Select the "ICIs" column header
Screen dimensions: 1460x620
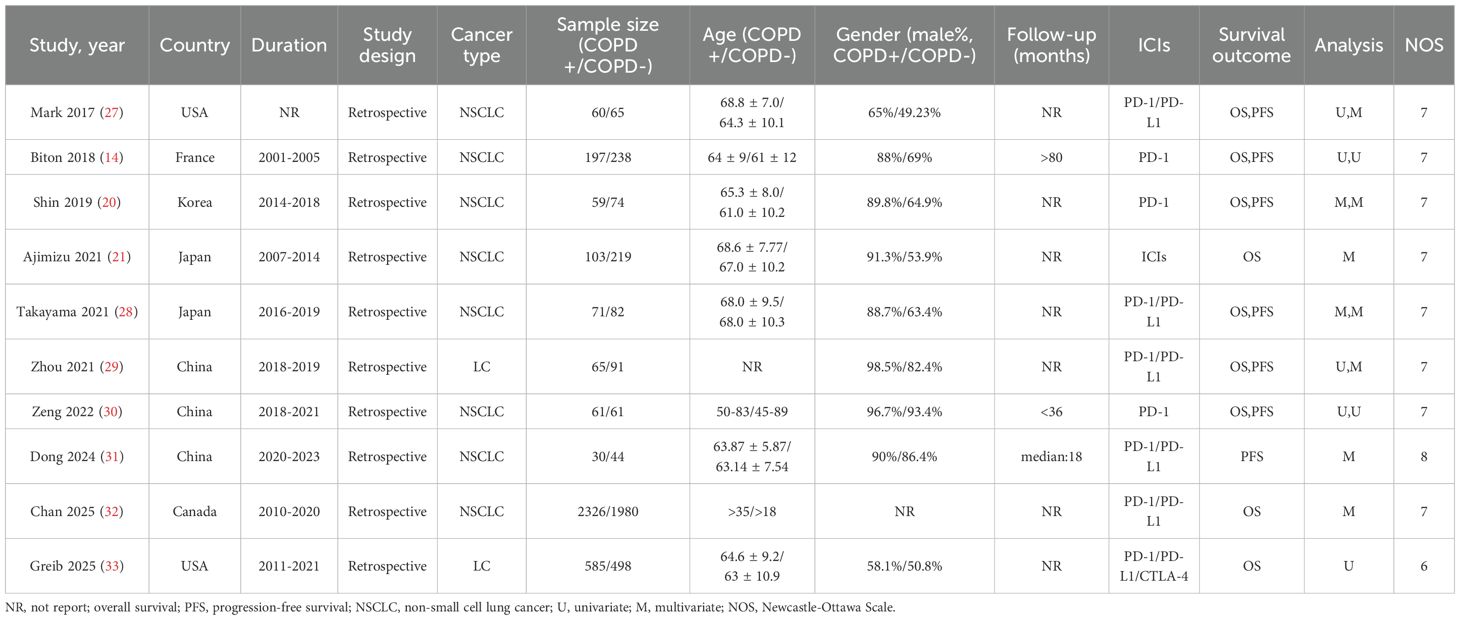pos(1152,46)
